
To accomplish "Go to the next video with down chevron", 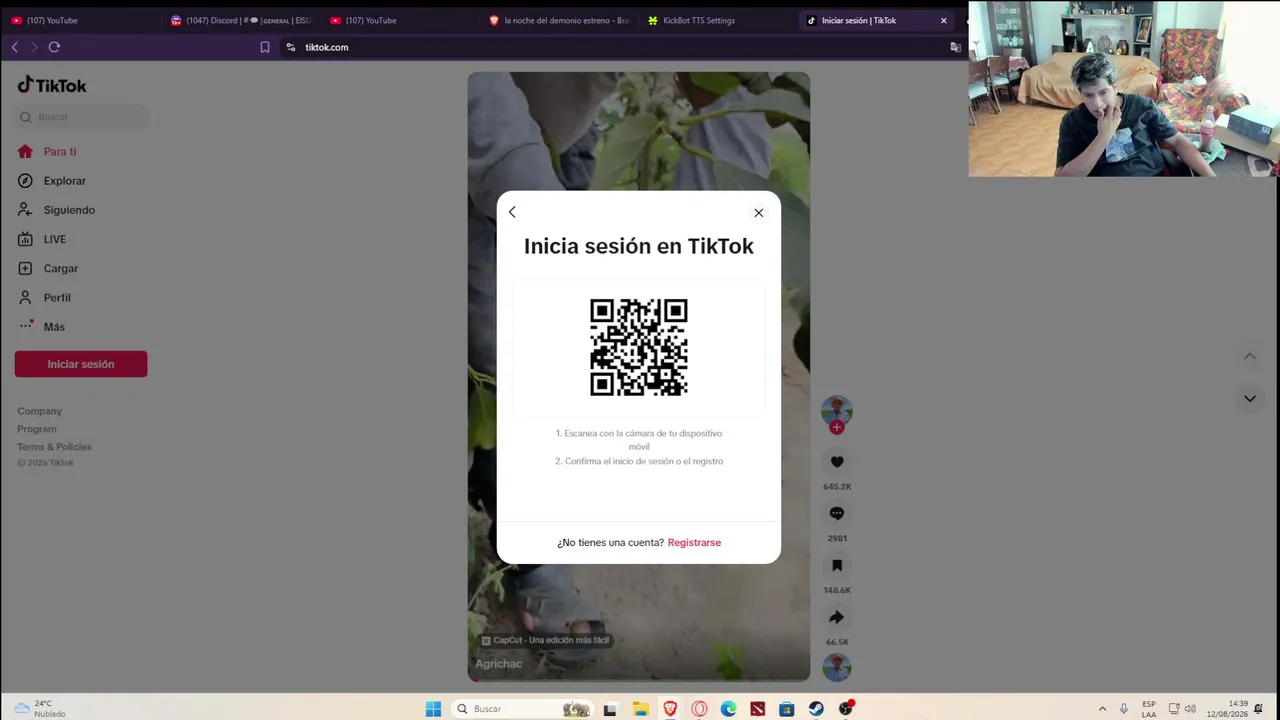I will pyautogui.click(x=1250, y=398).
